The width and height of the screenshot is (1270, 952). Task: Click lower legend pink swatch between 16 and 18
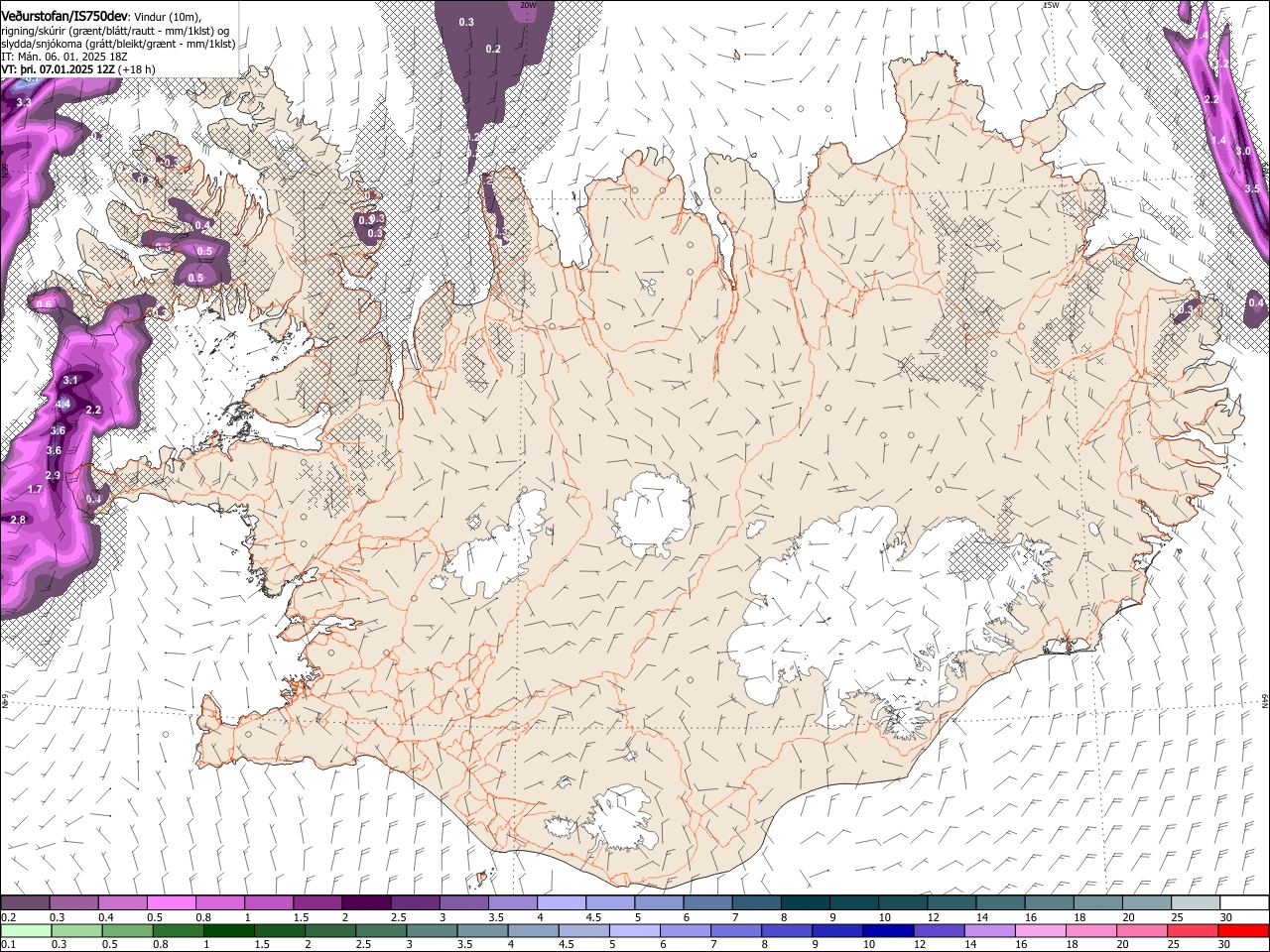click(1040, 930)
